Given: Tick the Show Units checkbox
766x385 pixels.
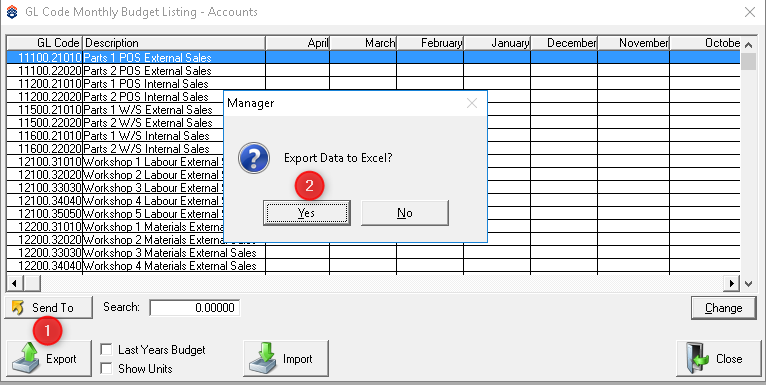Looking at the screenshot, I should coord(106,368).
